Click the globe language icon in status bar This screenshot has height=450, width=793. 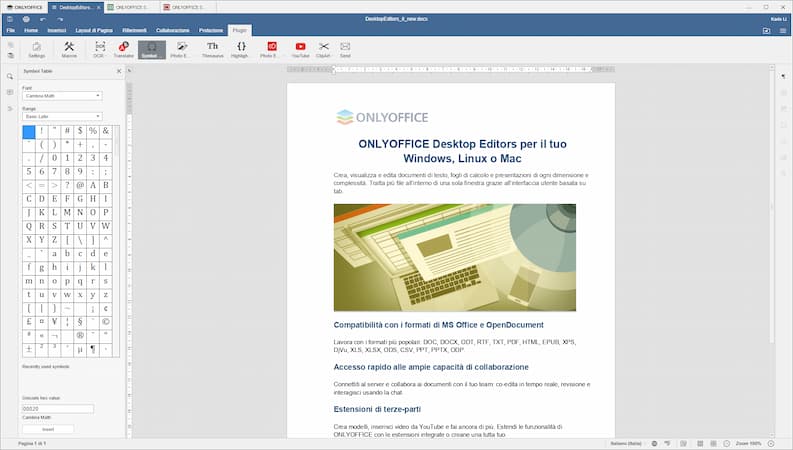tap(654, 443)
